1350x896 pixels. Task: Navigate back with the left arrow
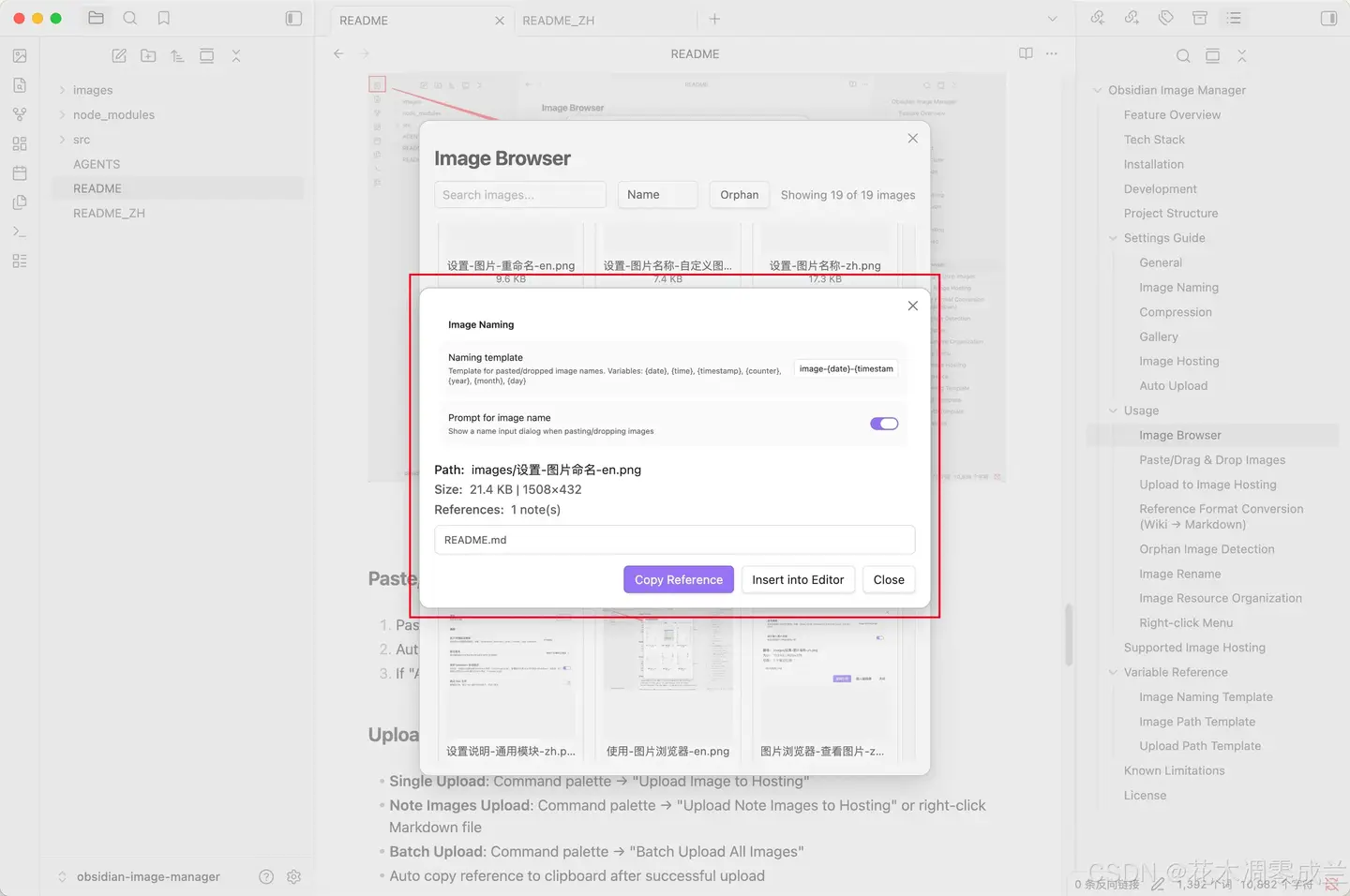point(338,53)
